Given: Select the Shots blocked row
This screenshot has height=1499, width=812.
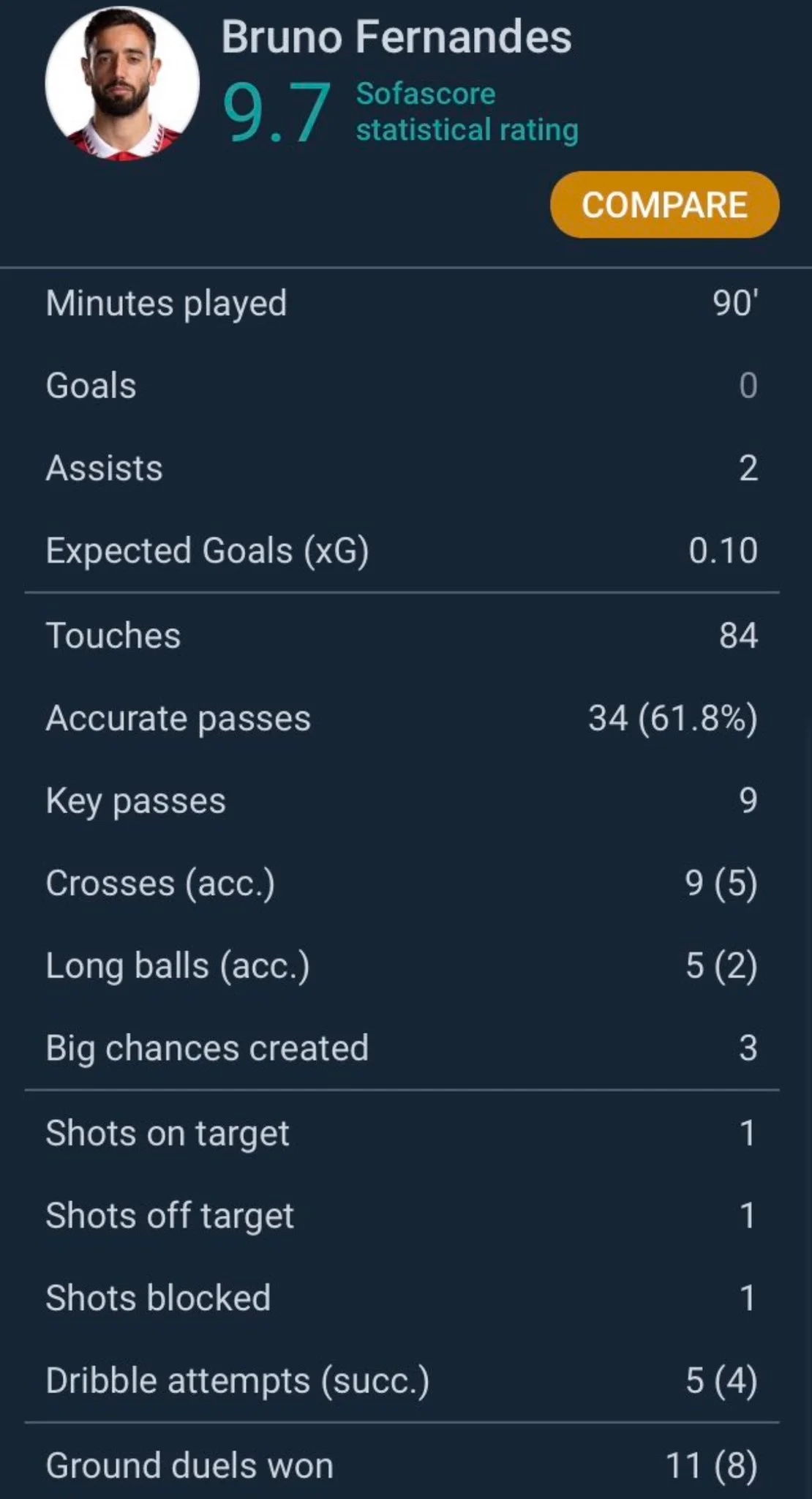Looking at the screenshot, I should click(402, 1298).
